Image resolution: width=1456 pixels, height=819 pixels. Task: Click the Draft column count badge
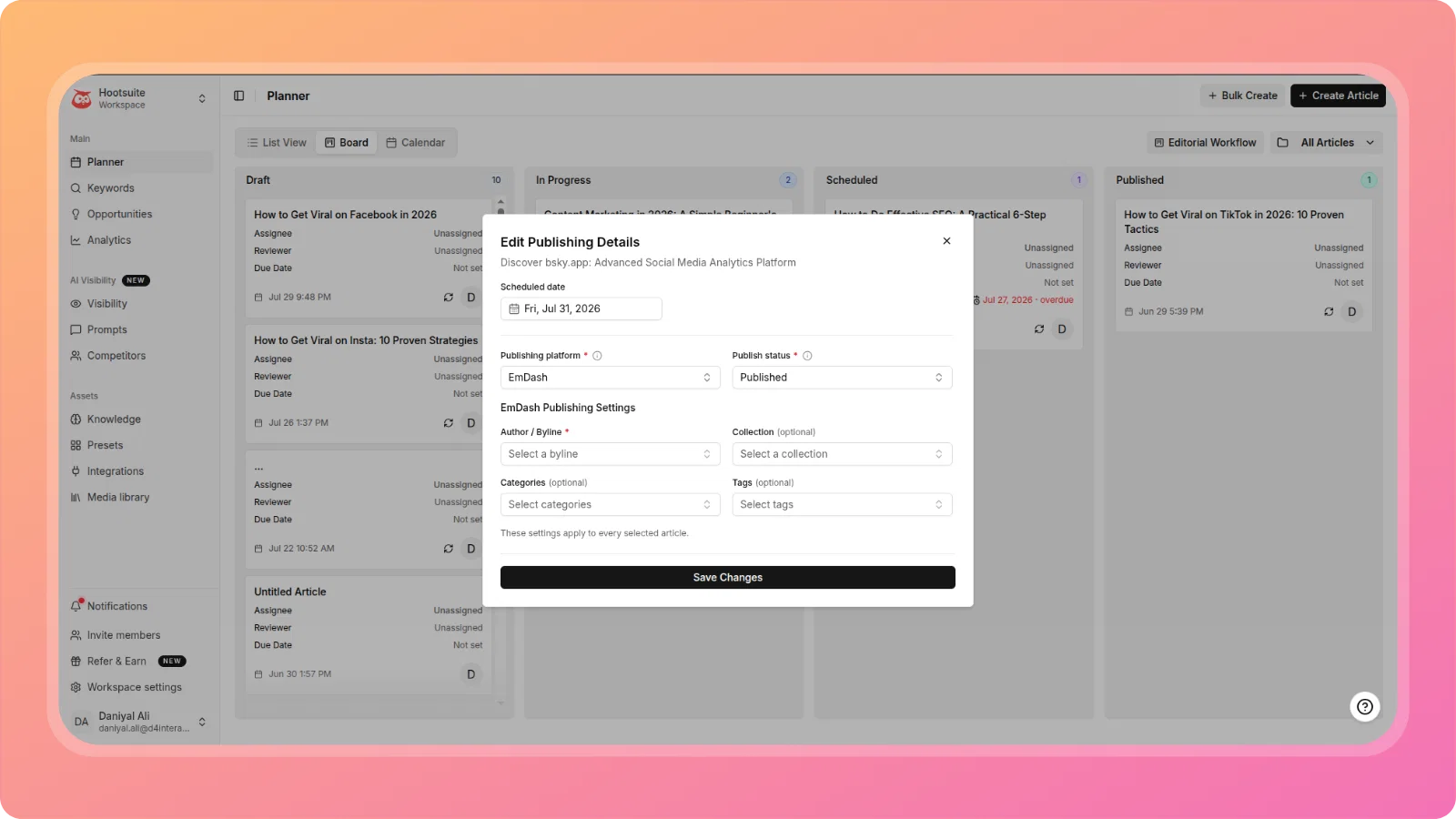coord(496,180)
